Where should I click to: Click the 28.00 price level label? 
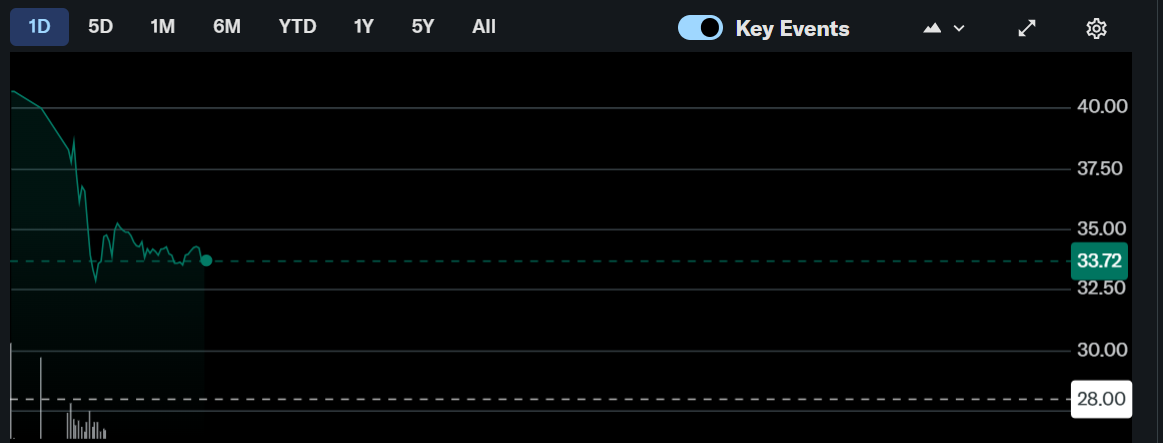1101,399
